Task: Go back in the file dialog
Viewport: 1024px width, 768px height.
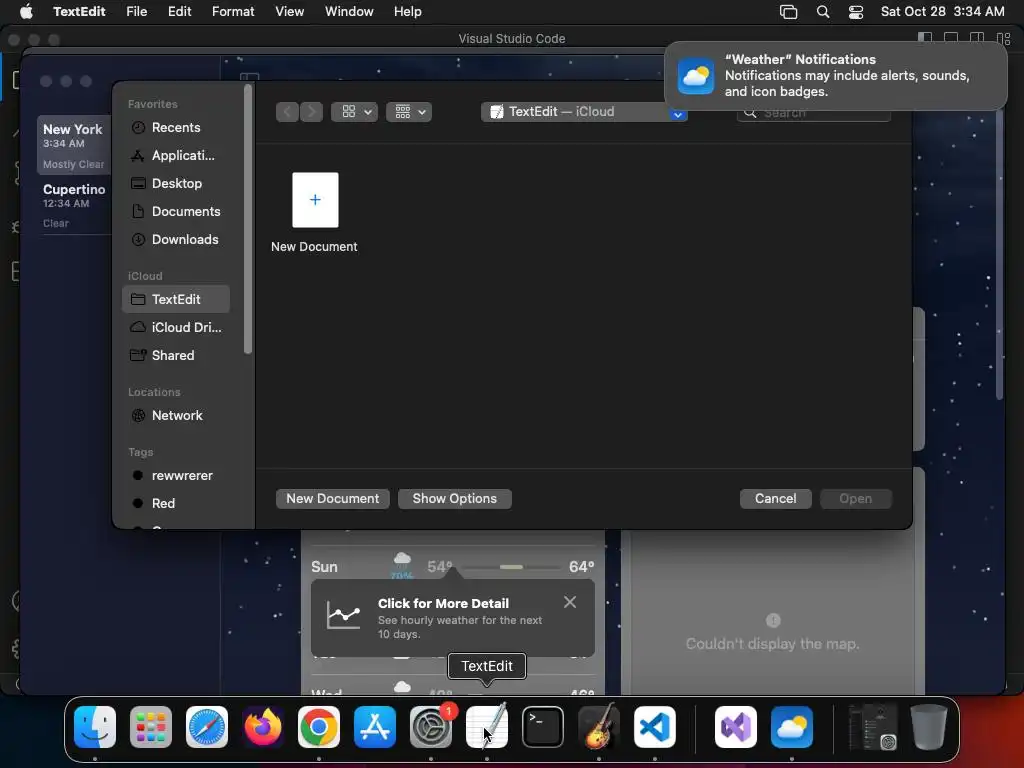Action: point(287,112)
